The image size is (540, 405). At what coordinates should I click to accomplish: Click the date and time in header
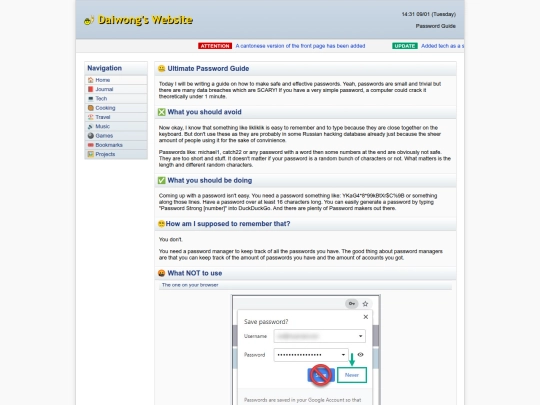429,14
